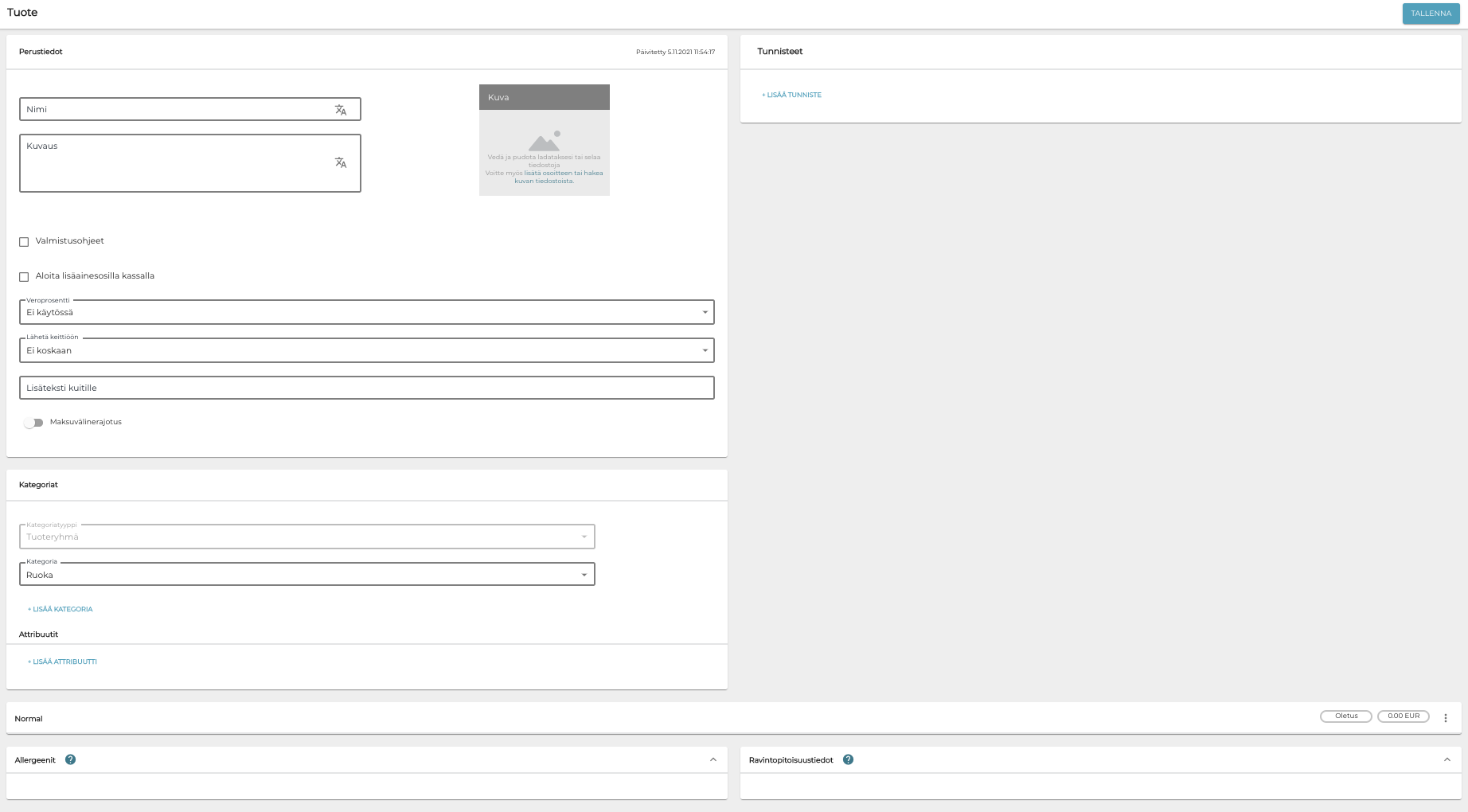Screen dimensions: 1468x812
Task: Click Lisää kategoria link
Action: 61,609
